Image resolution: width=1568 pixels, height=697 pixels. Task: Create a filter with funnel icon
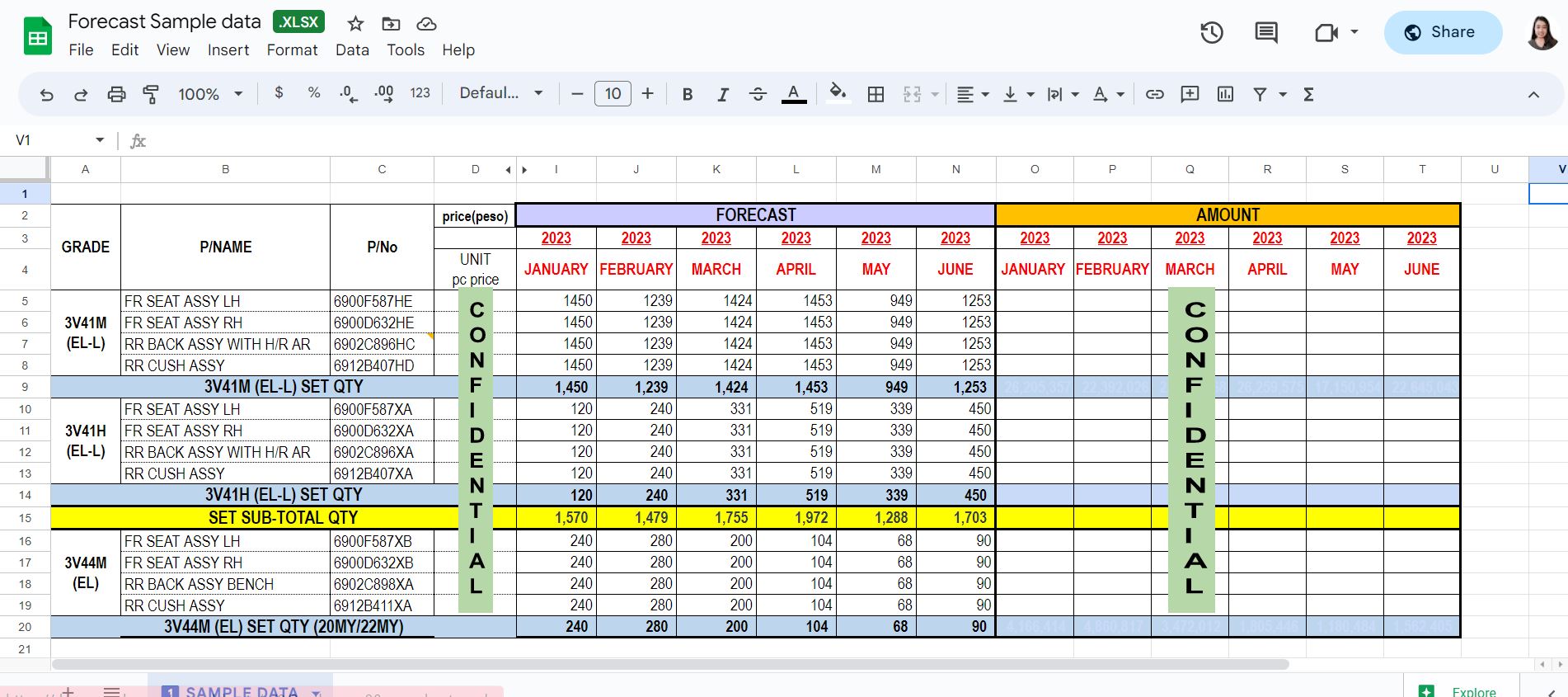coord(1260,94)
